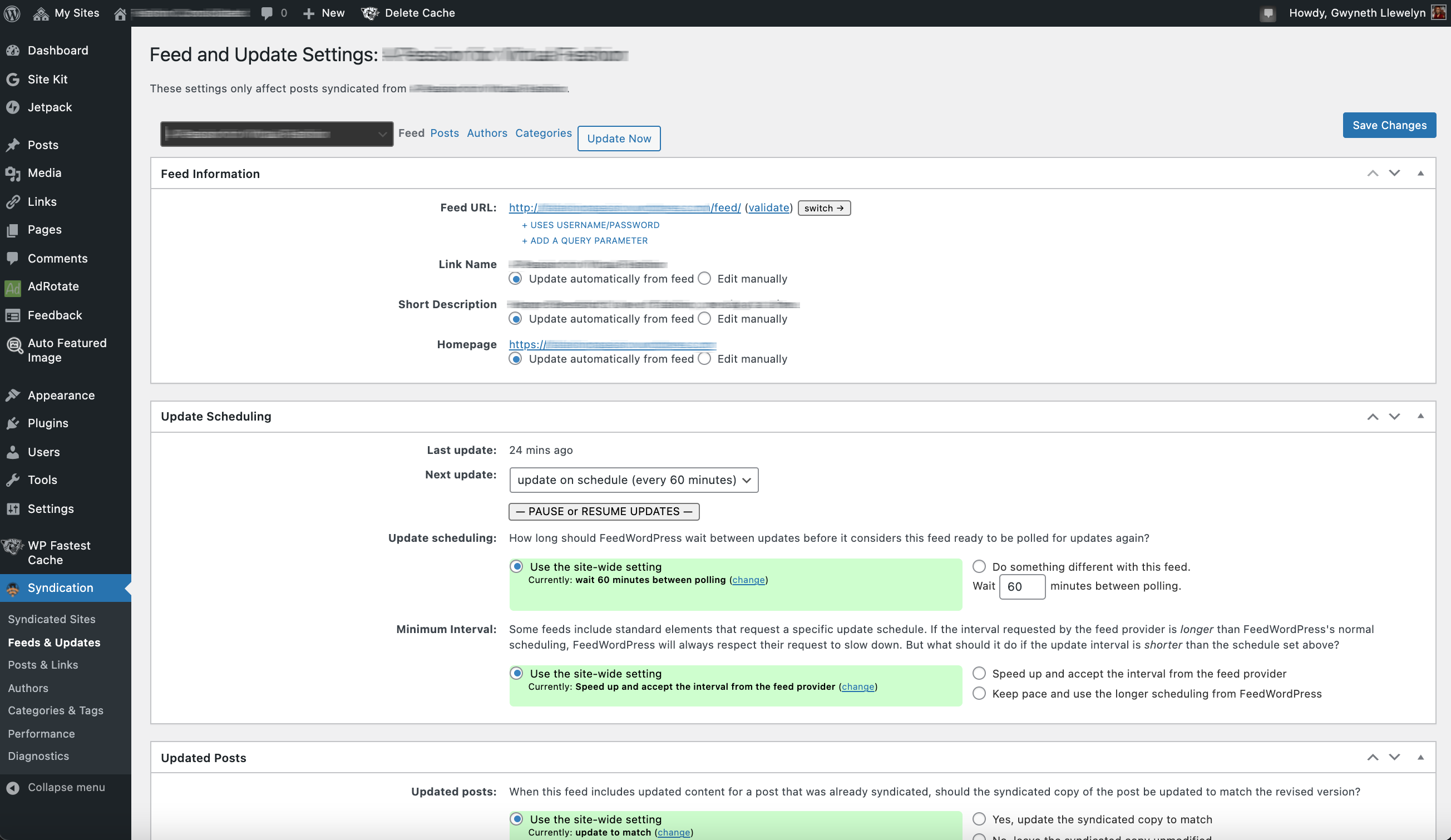Open Tools wrench icon
The width and height of the screenshot is (1451, 840).
click(13, 480)
